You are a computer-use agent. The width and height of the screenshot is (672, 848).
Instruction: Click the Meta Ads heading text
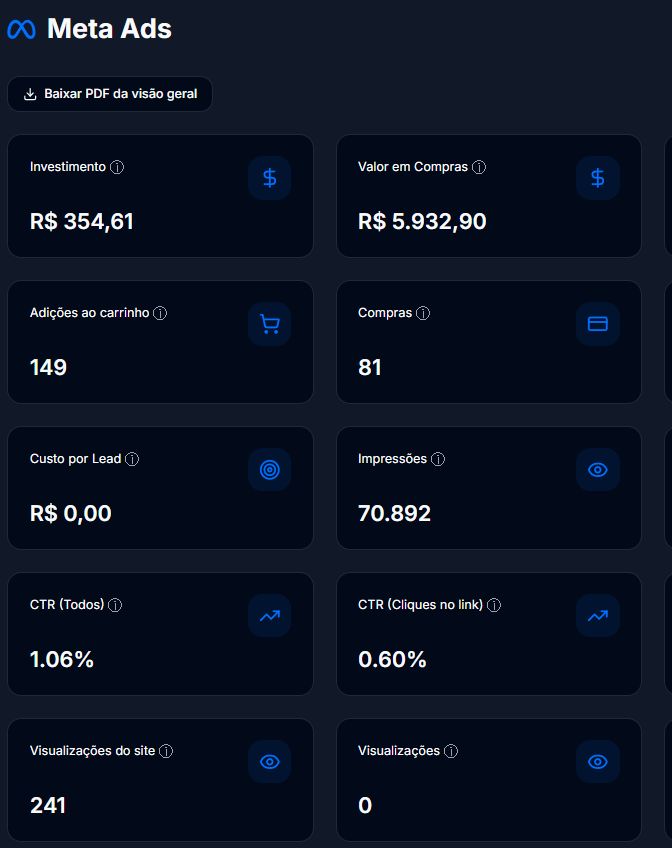click(109, 30)
